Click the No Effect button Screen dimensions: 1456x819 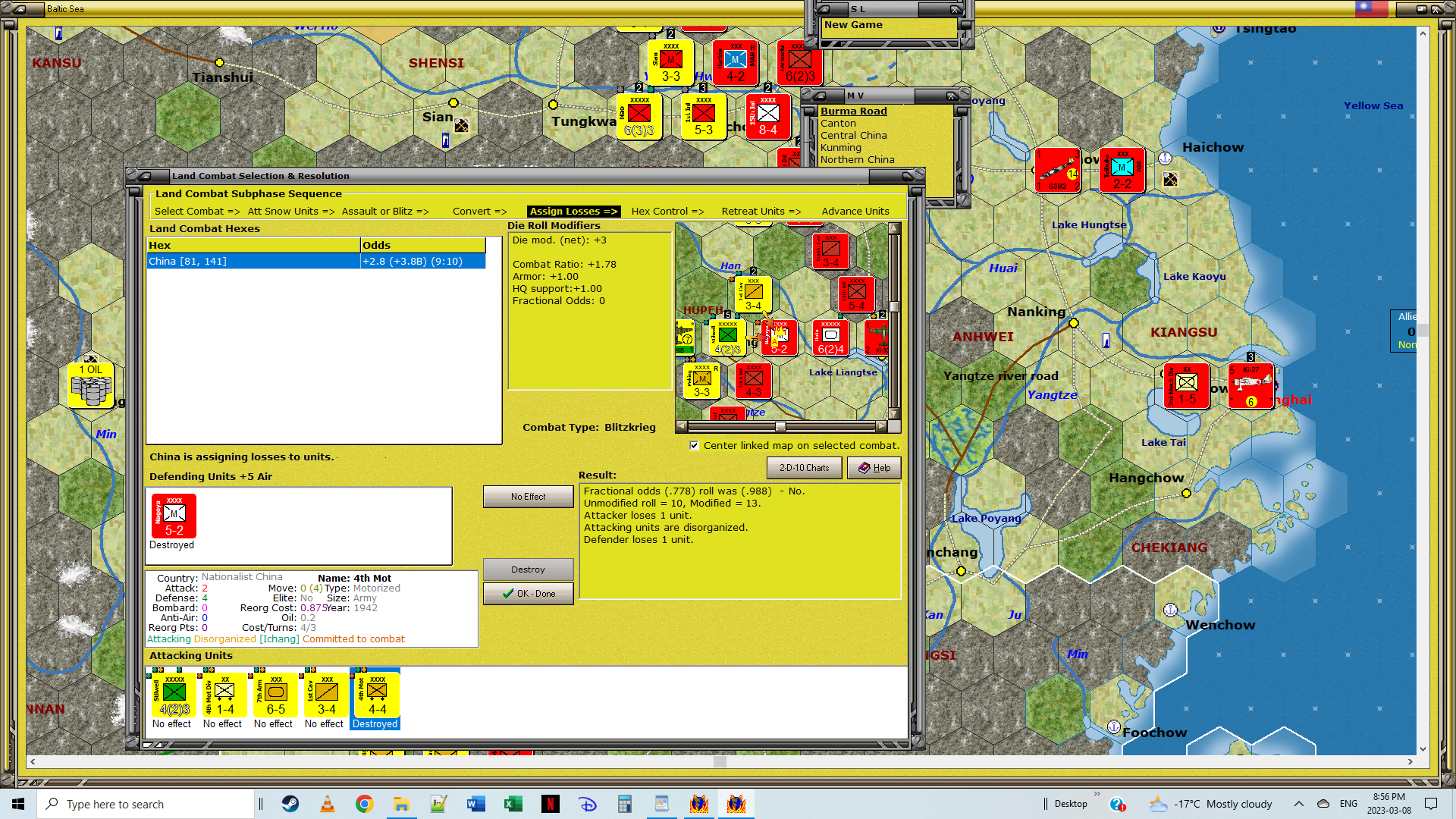click(x=528, y=497)
